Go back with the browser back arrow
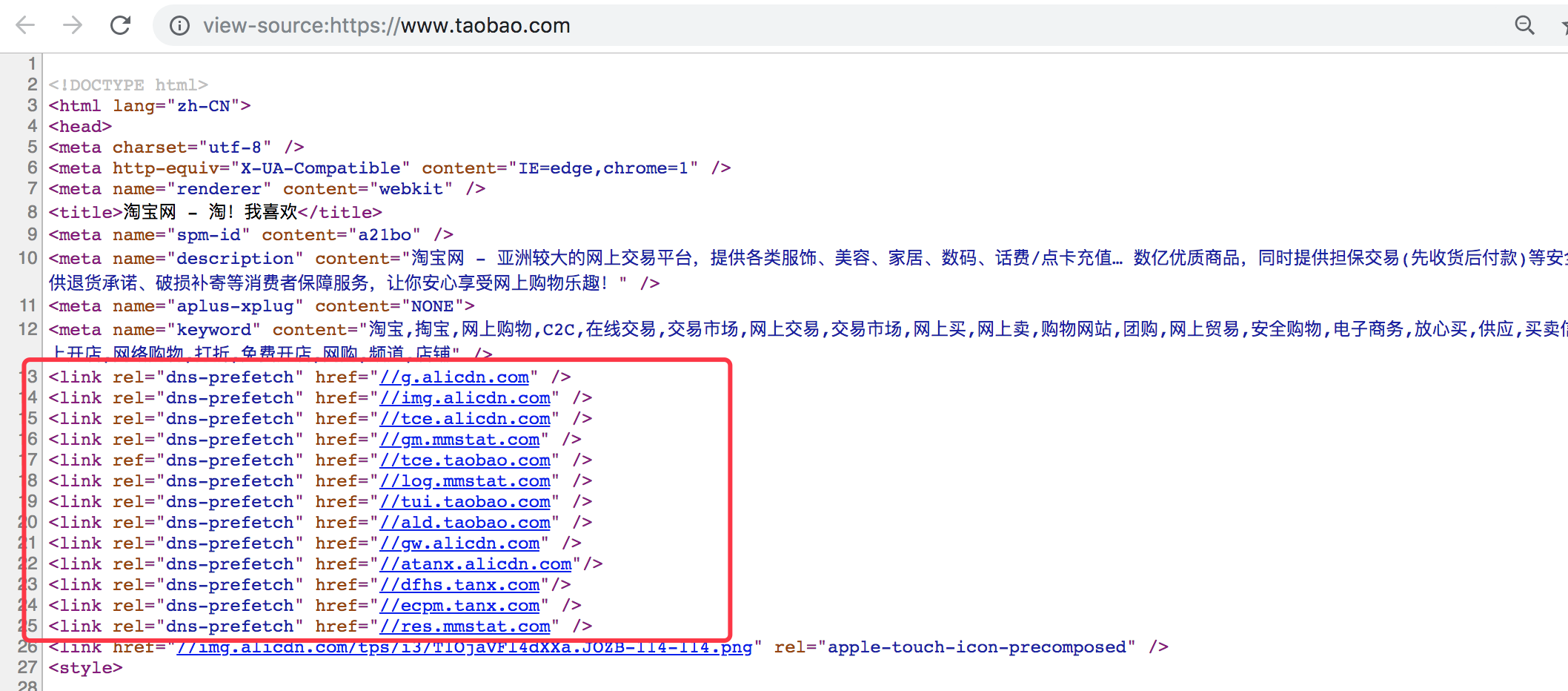 [25, 26]
